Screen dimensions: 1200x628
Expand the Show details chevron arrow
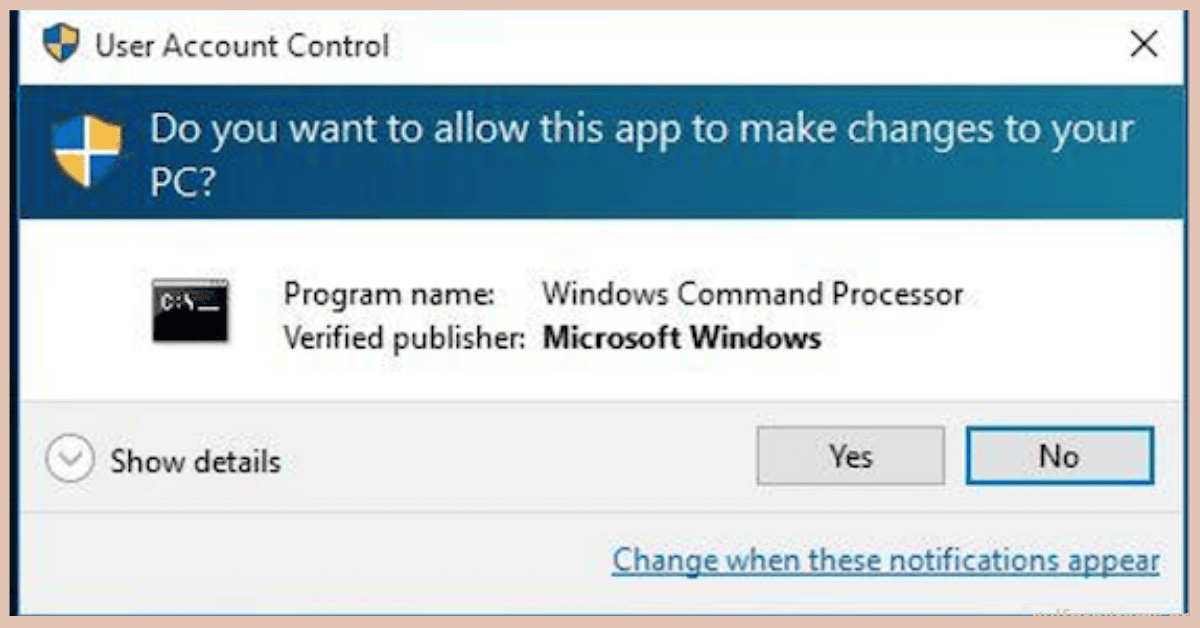tap(70, 461)
